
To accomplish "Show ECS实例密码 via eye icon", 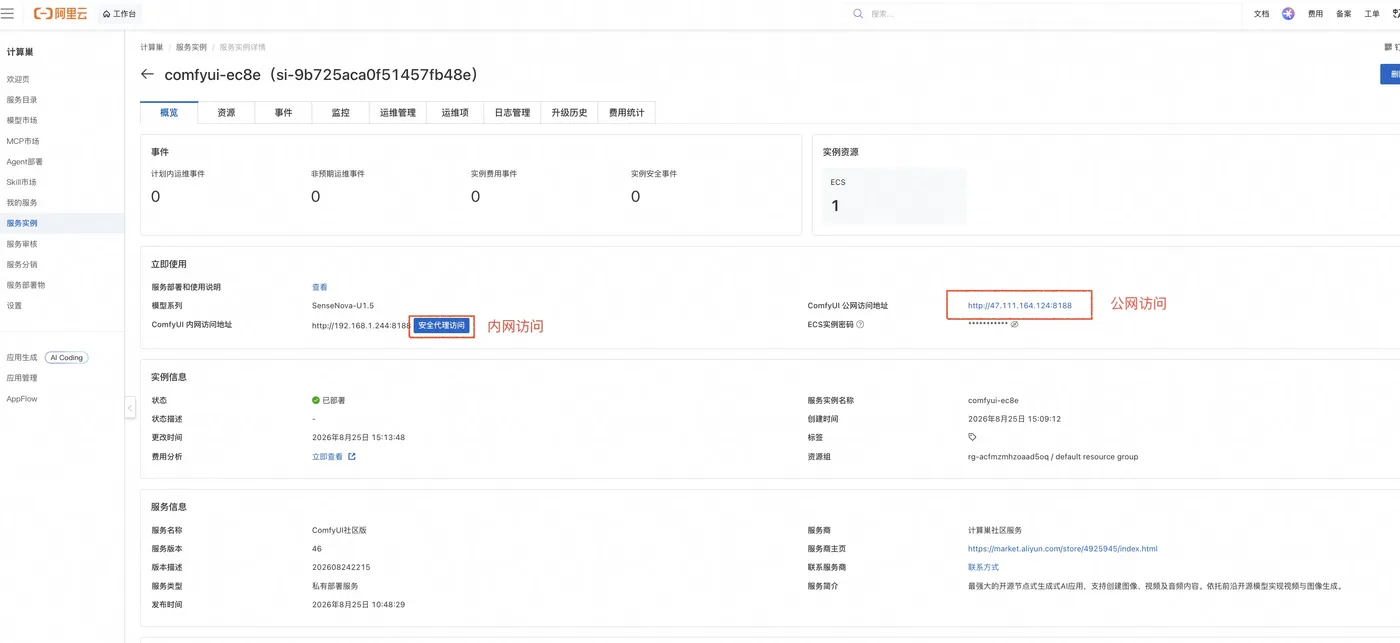I will [1014, 324].
